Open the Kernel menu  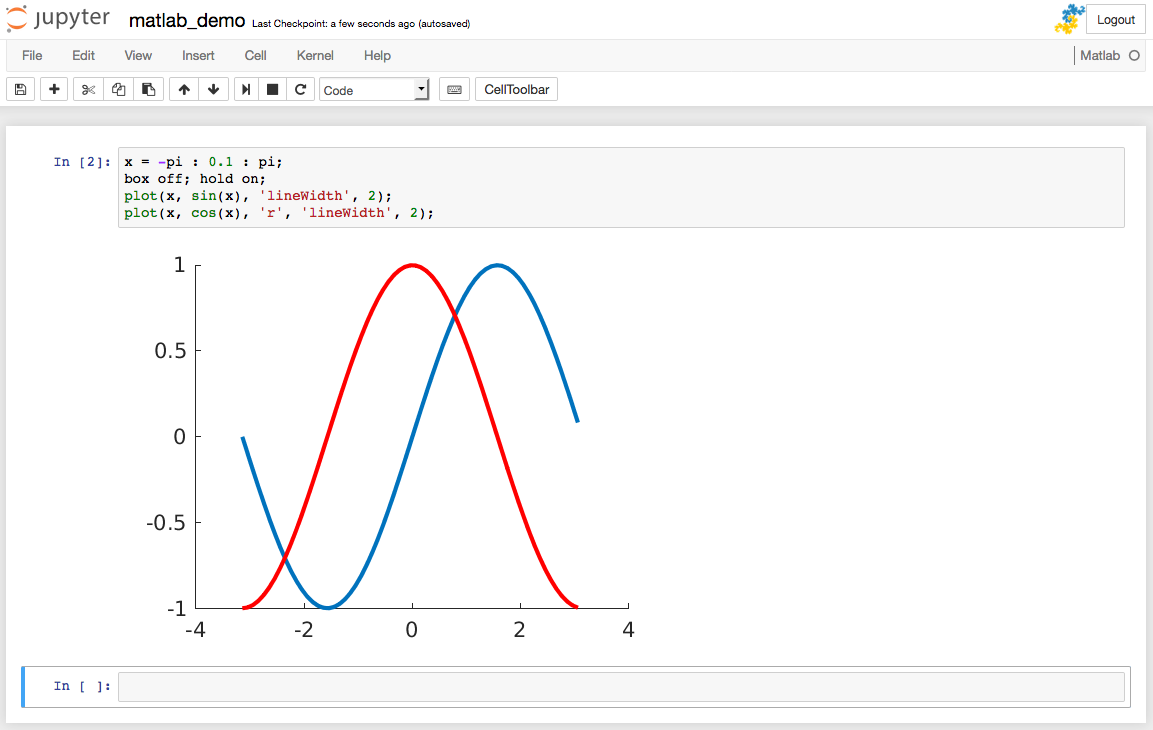(x=315, y=56)
